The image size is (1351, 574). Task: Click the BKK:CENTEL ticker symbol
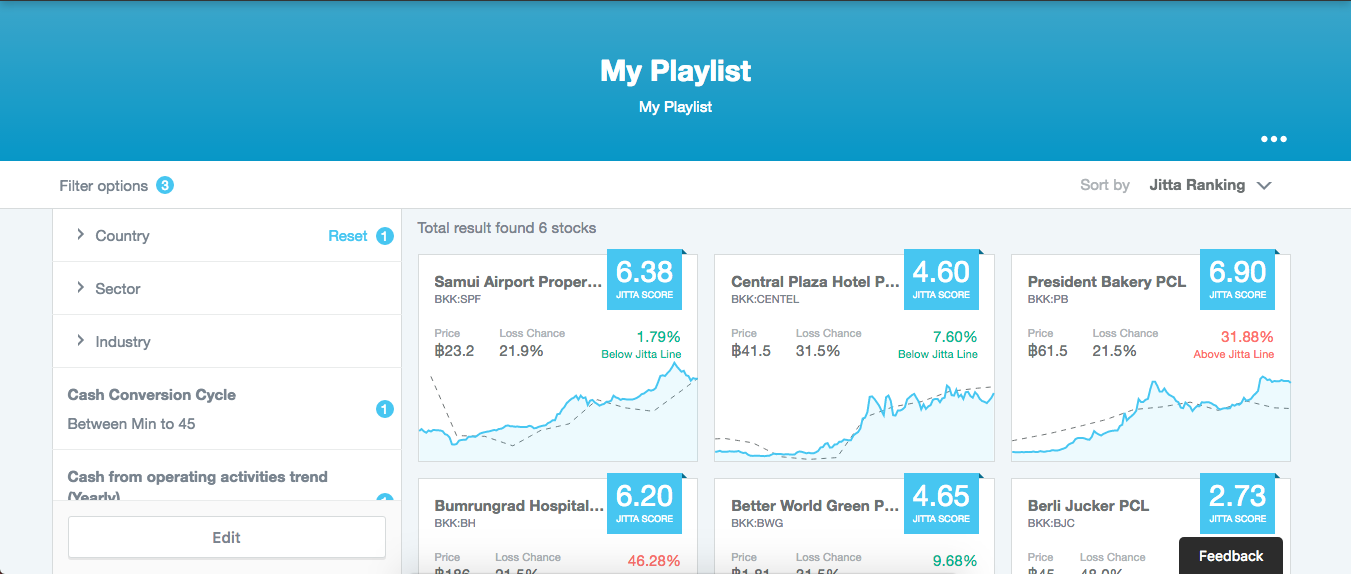click(765, 299)
